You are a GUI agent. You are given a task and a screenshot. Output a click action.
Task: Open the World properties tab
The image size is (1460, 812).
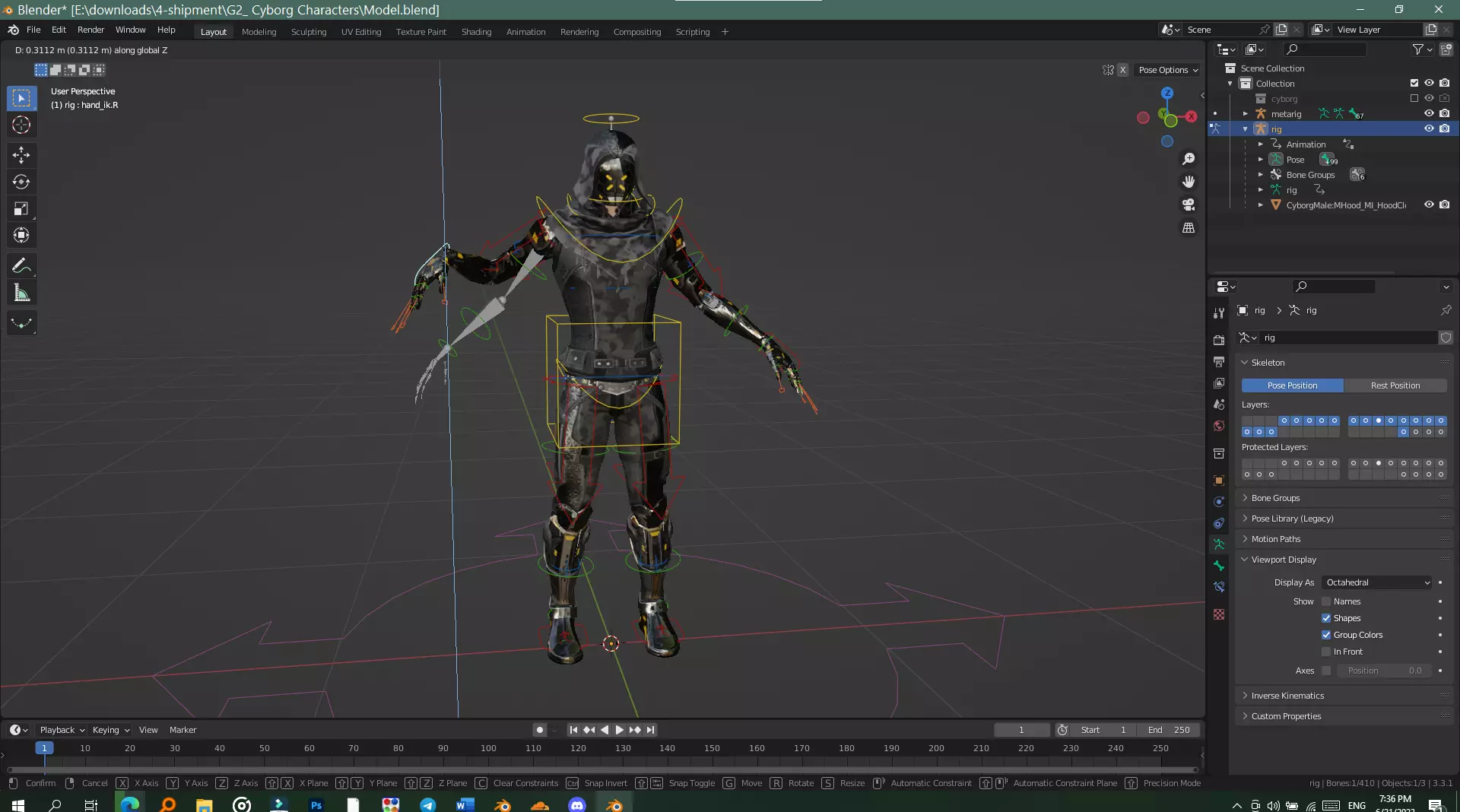[1219, 425]
